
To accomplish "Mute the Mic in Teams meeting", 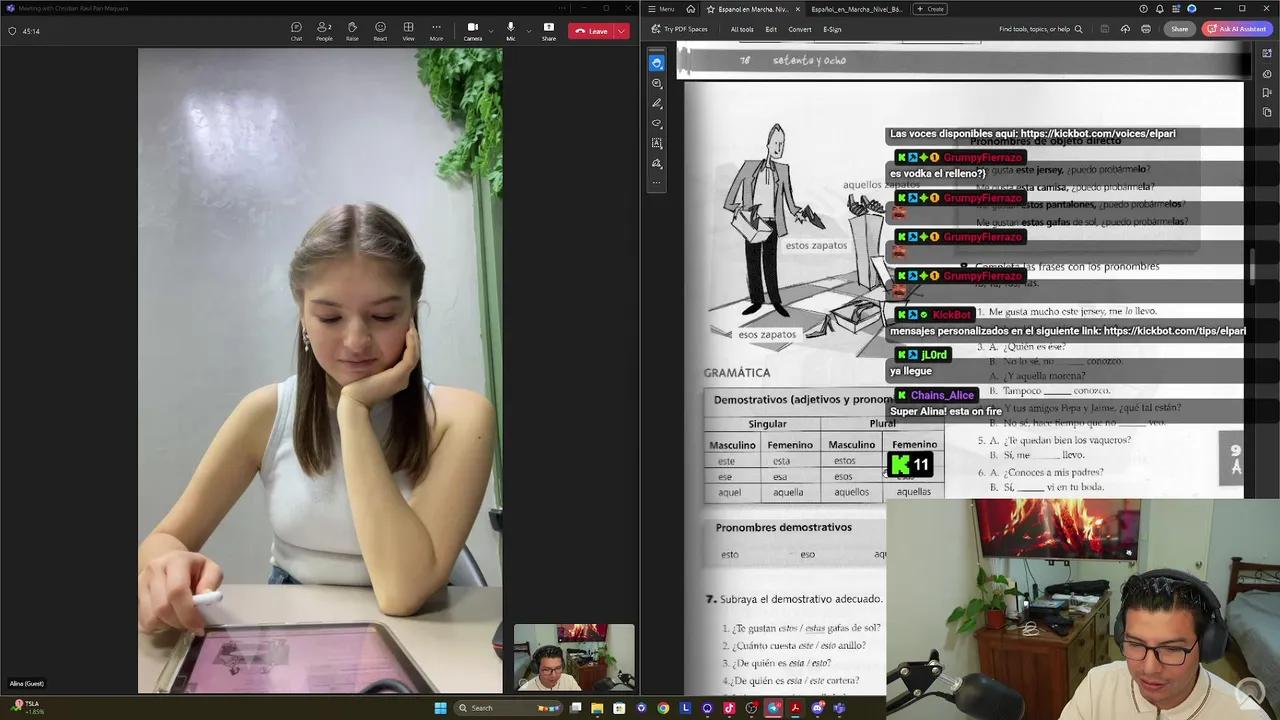I will pyautogui.click(x=510, y=31).
